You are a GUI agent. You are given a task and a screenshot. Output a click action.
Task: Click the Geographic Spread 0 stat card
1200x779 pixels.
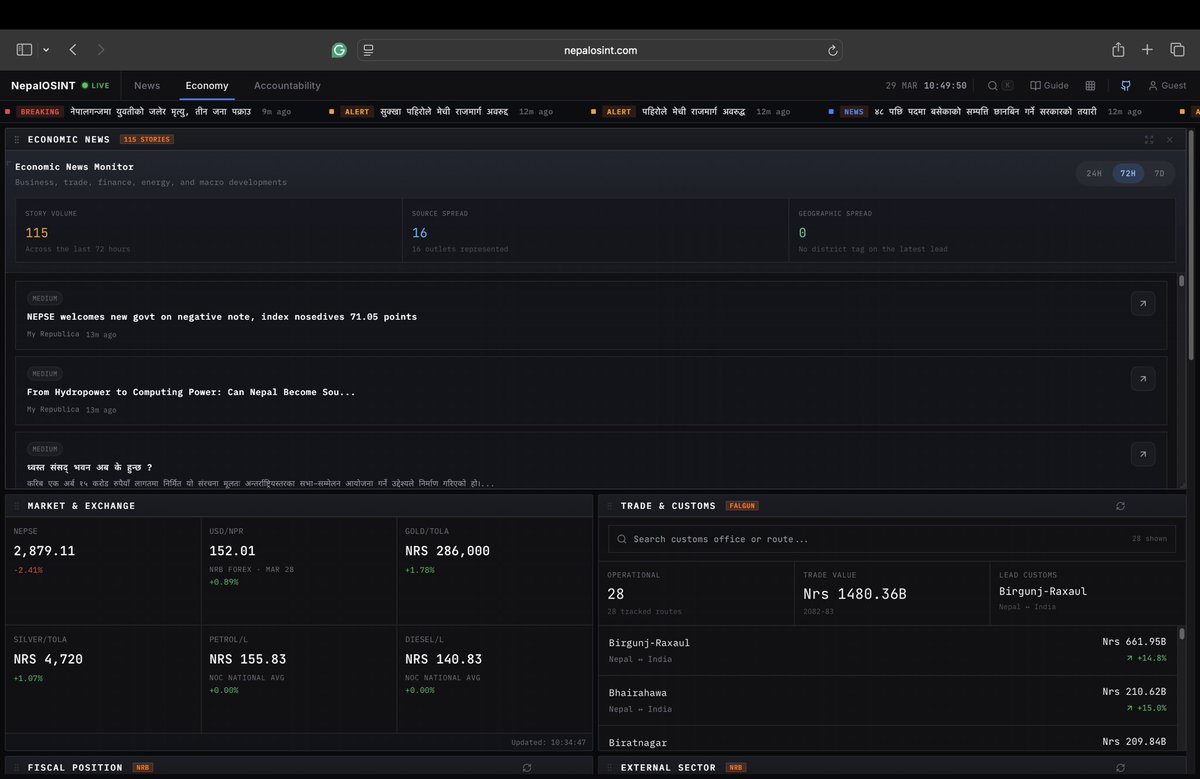(x=982, y=231)
